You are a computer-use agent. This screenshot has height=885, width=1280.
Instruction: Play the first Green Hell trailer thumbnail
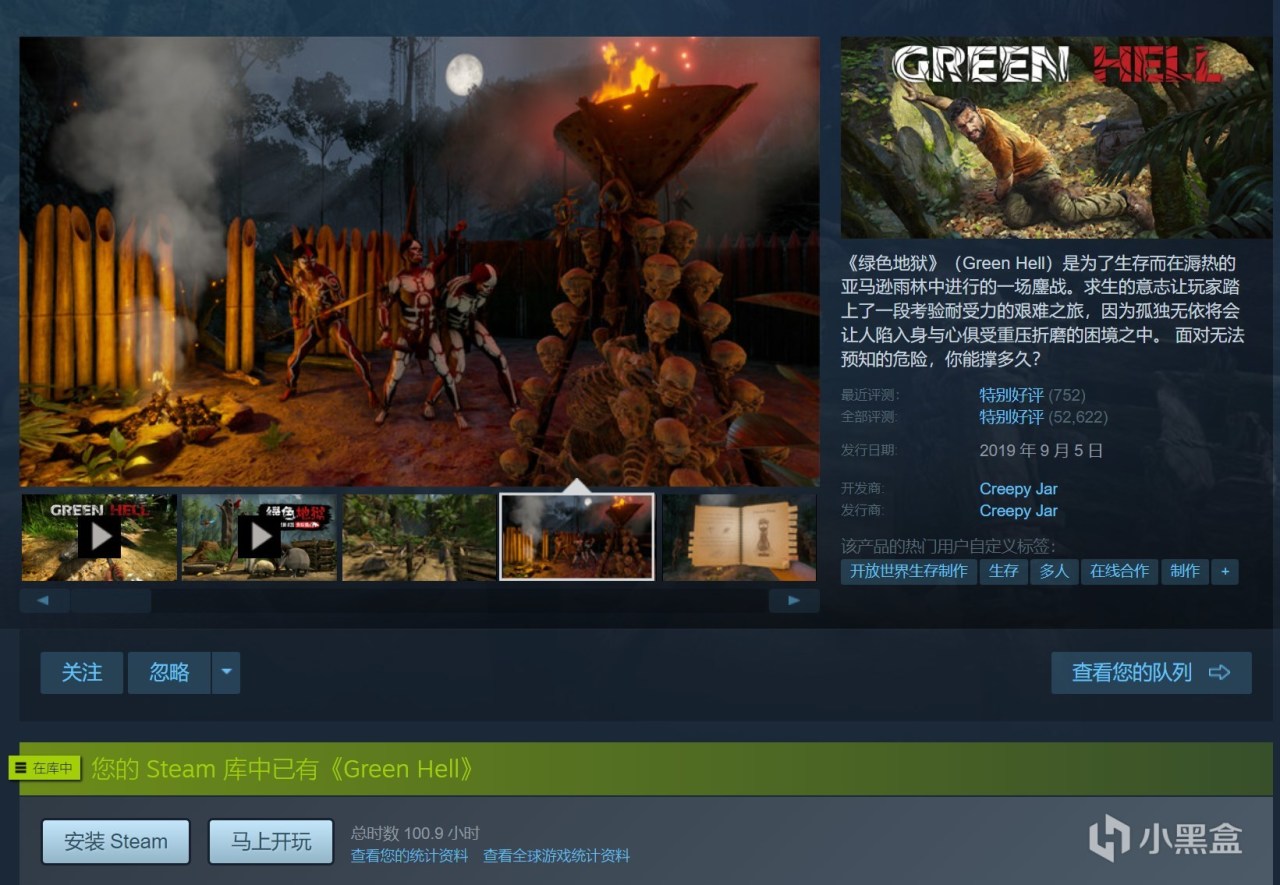coord(100,537)
